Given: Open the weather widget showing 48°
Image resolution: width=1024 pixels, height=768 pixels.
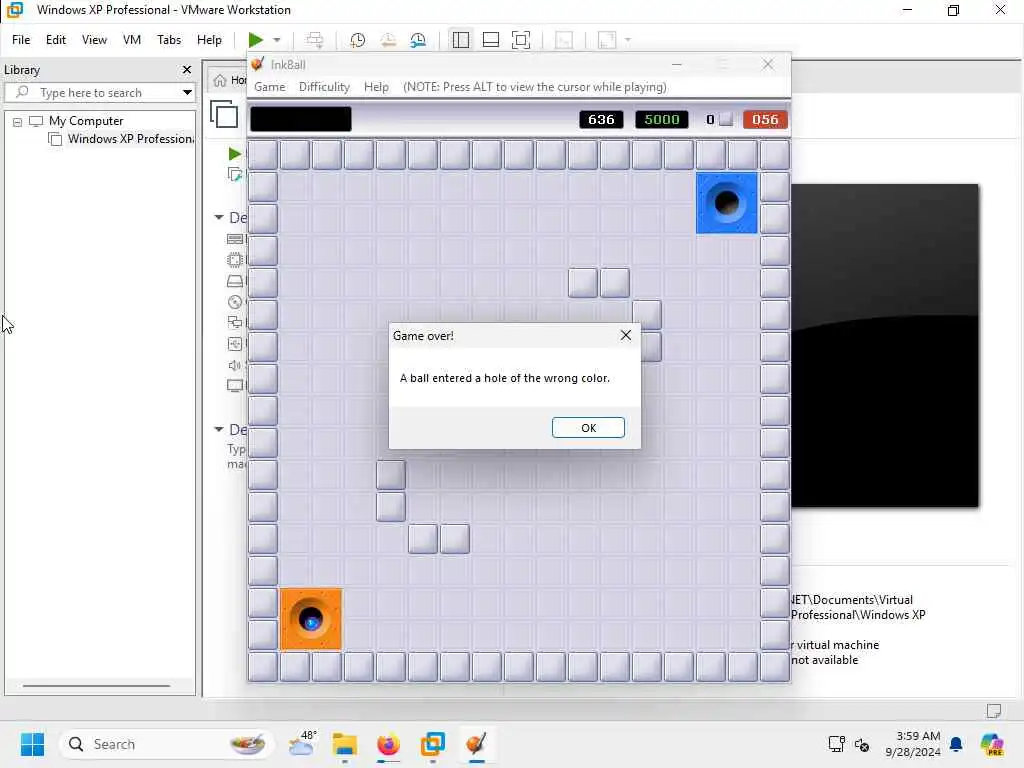Looking at the screenshot, I should [x=303, y=744].
